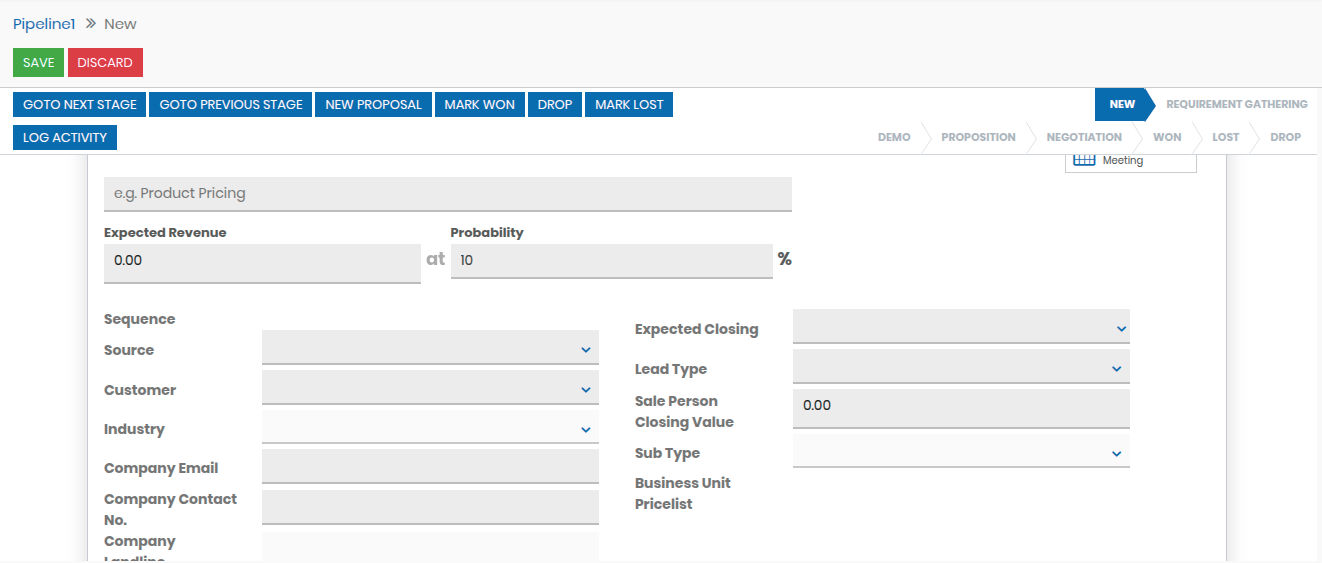Switch to the Negotiation stage
1322x563 pixels.
click(1083, 137)
